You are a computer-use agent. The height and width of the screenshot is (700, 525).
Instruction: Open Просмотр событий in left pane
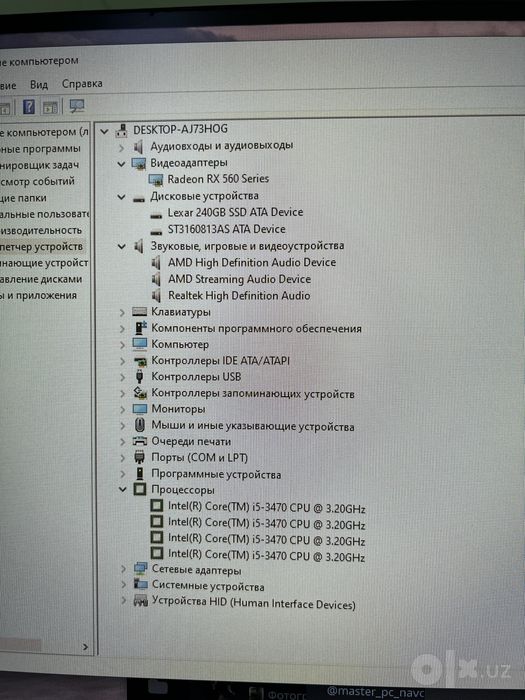[38, 182]
